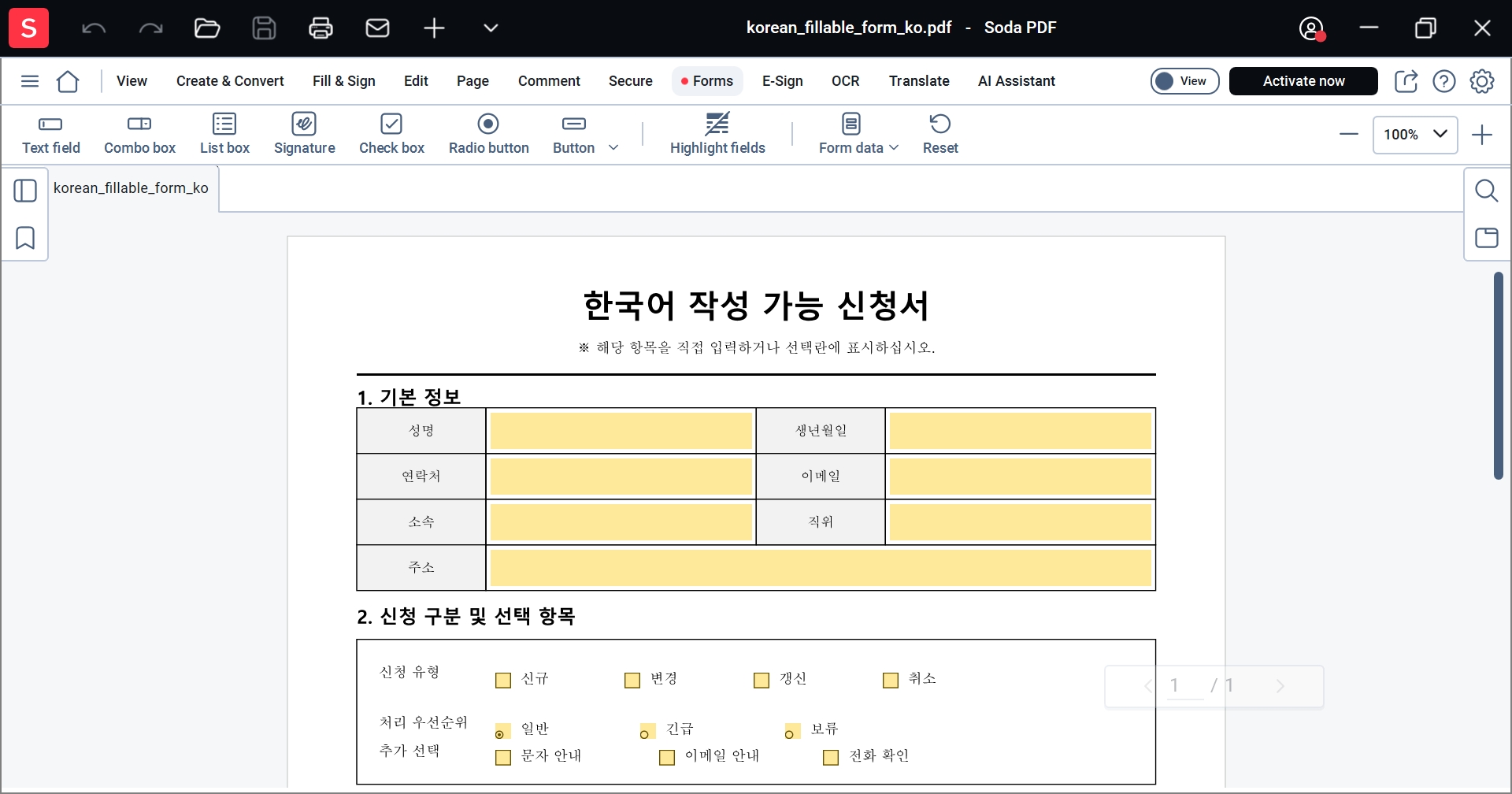Open the Comment tab
This screenshot has width=1512, height=794.
coord(549,81)
